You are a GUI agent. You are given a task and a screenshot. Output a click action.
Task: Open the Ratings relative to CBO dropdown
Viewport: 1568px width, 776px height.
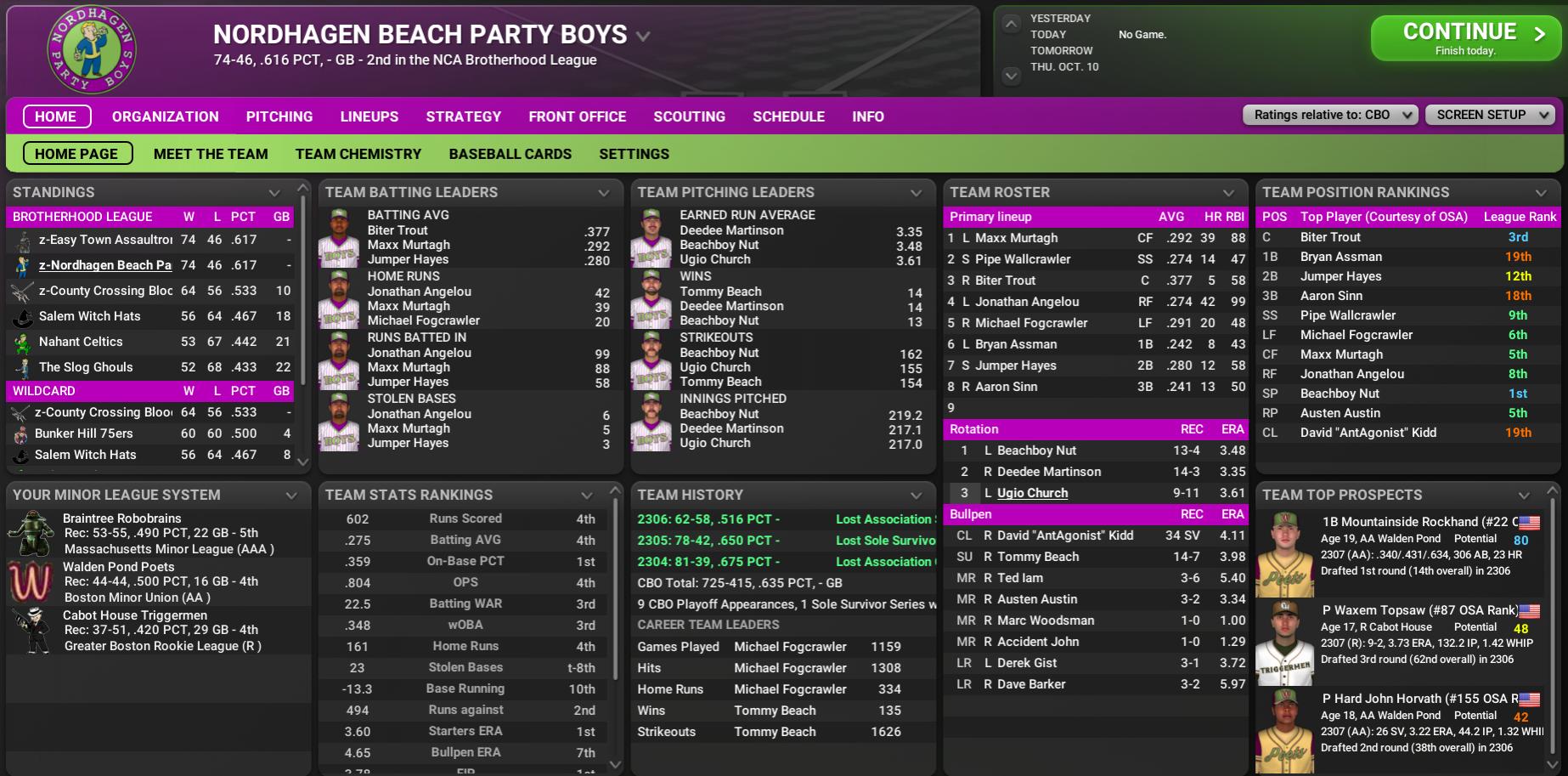pos(1330,115)
